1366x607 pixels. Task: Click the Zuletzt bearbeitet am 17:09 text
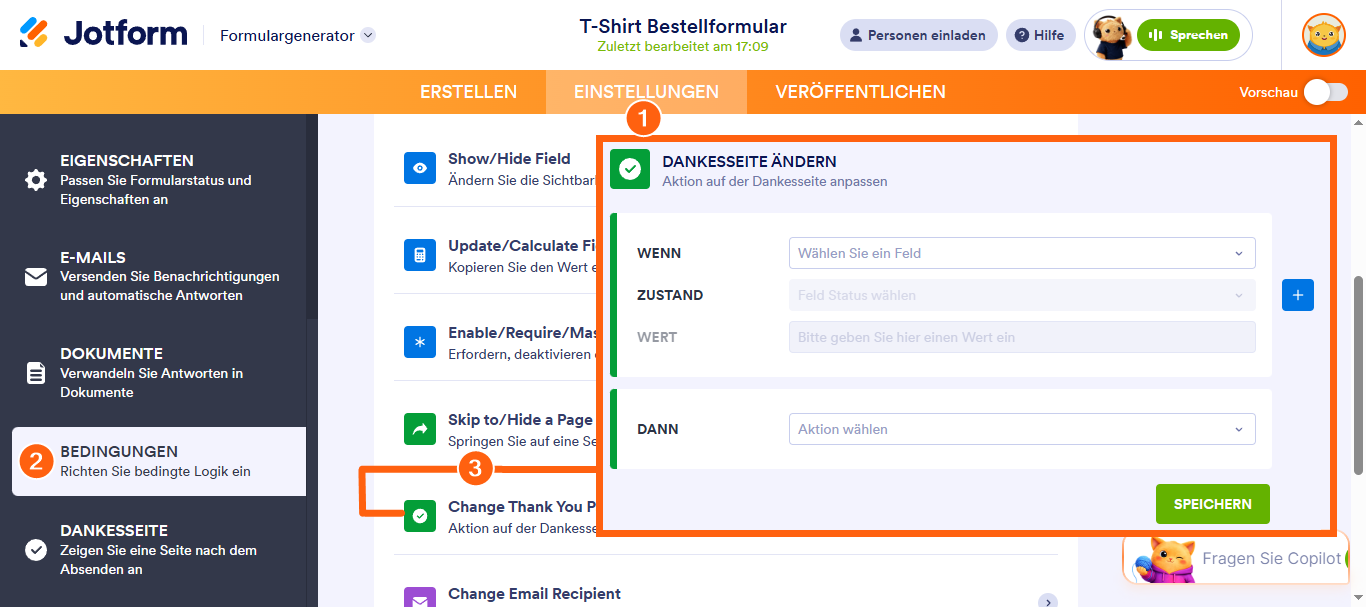click(x=683, y=47)
